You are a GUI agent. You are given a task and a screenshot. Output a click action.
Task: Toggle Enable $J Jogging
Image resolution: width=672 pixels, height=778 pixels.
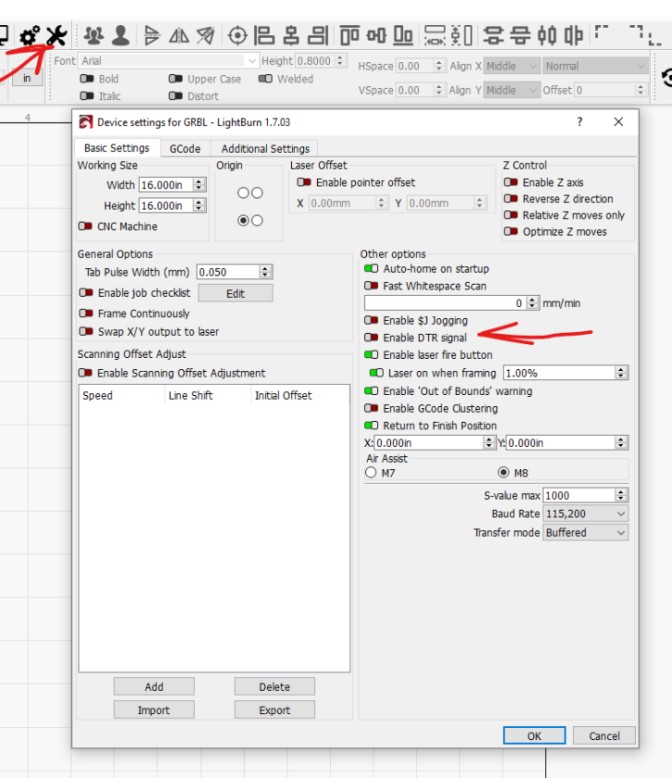tap(371, 321)
